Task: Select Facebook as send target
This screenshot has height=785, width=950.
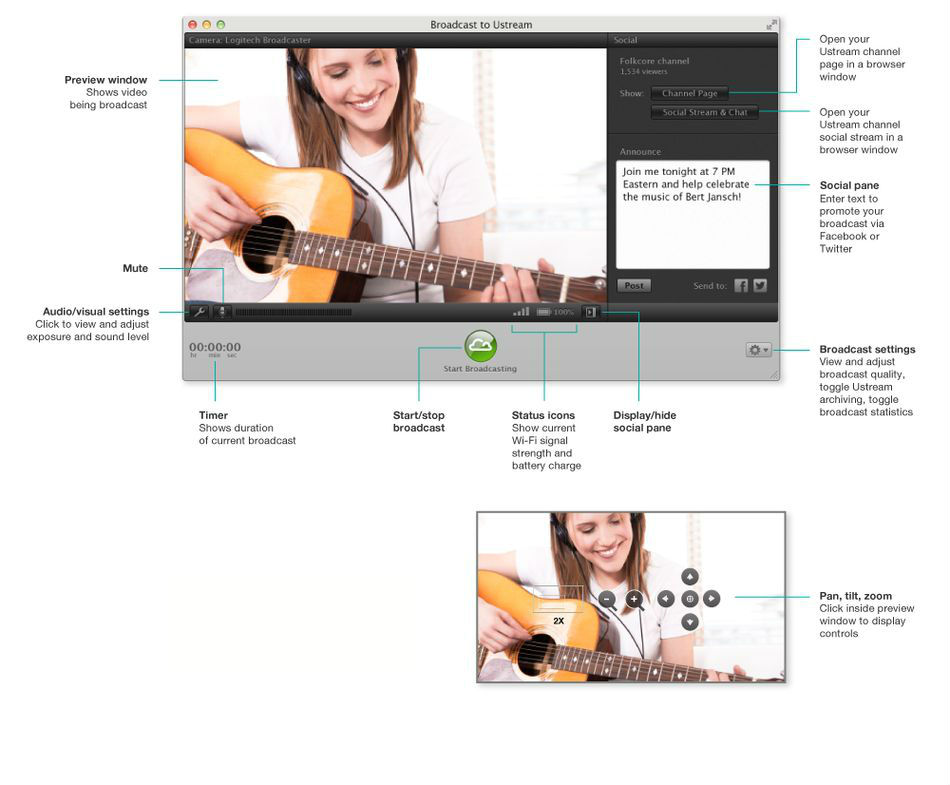Action: click(x=741, y=285)
